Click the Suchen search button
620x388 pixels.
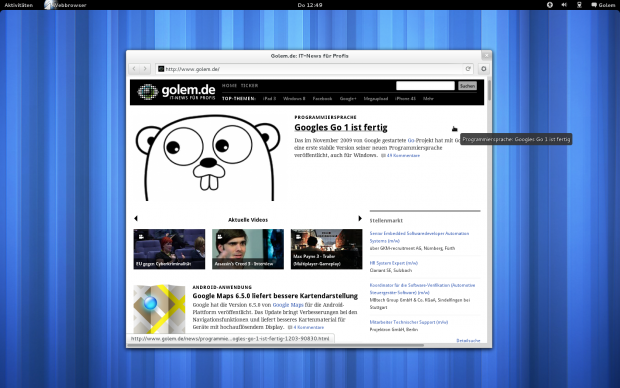pos(467,86)
